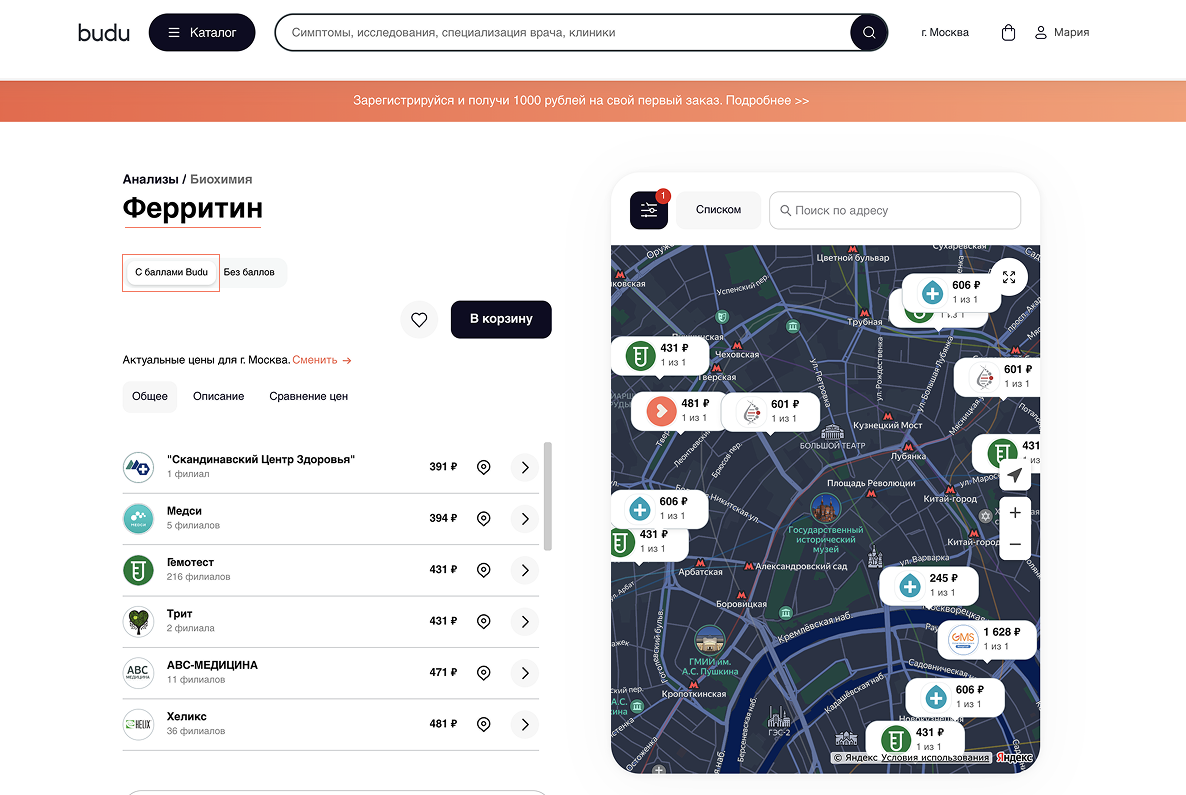The height and width of the screenshot is (795, 1186).
Task: Click the Медси clinic logo
Action: click(138, 519)
